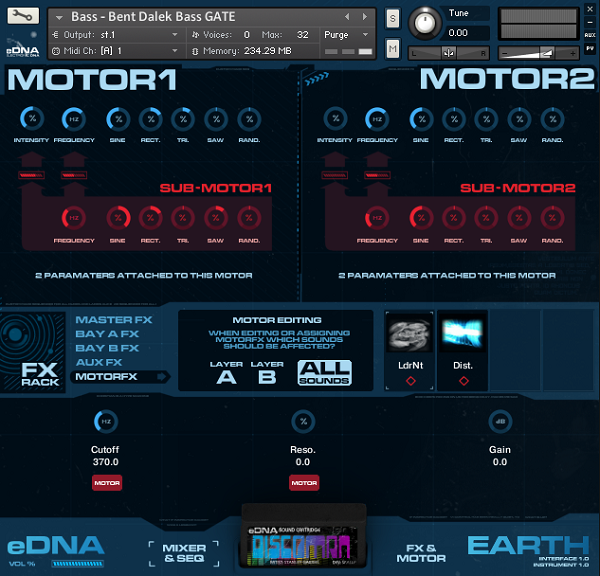The height and width of the screenshot is (576, 600).
Task: Click the Tune knob
Action: (x=425, y=23)
